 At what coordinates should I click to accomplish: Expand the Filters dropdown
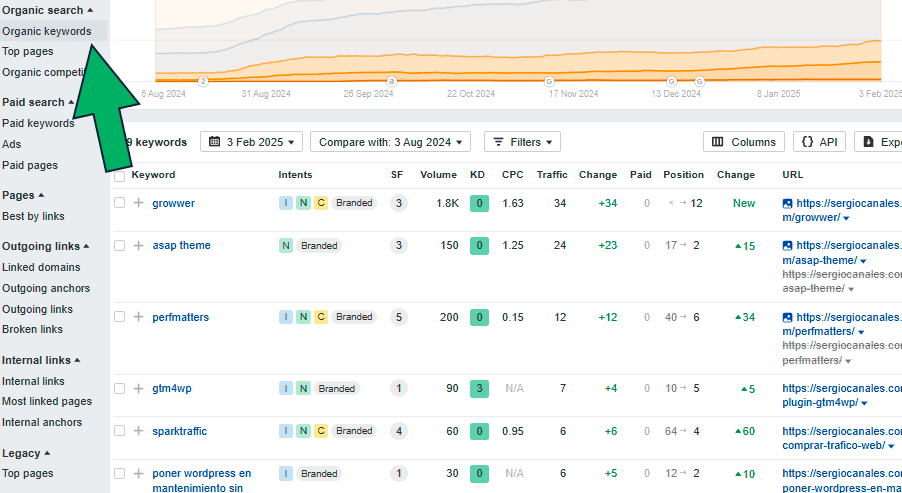pyautogui.click(x=522, y=142)
